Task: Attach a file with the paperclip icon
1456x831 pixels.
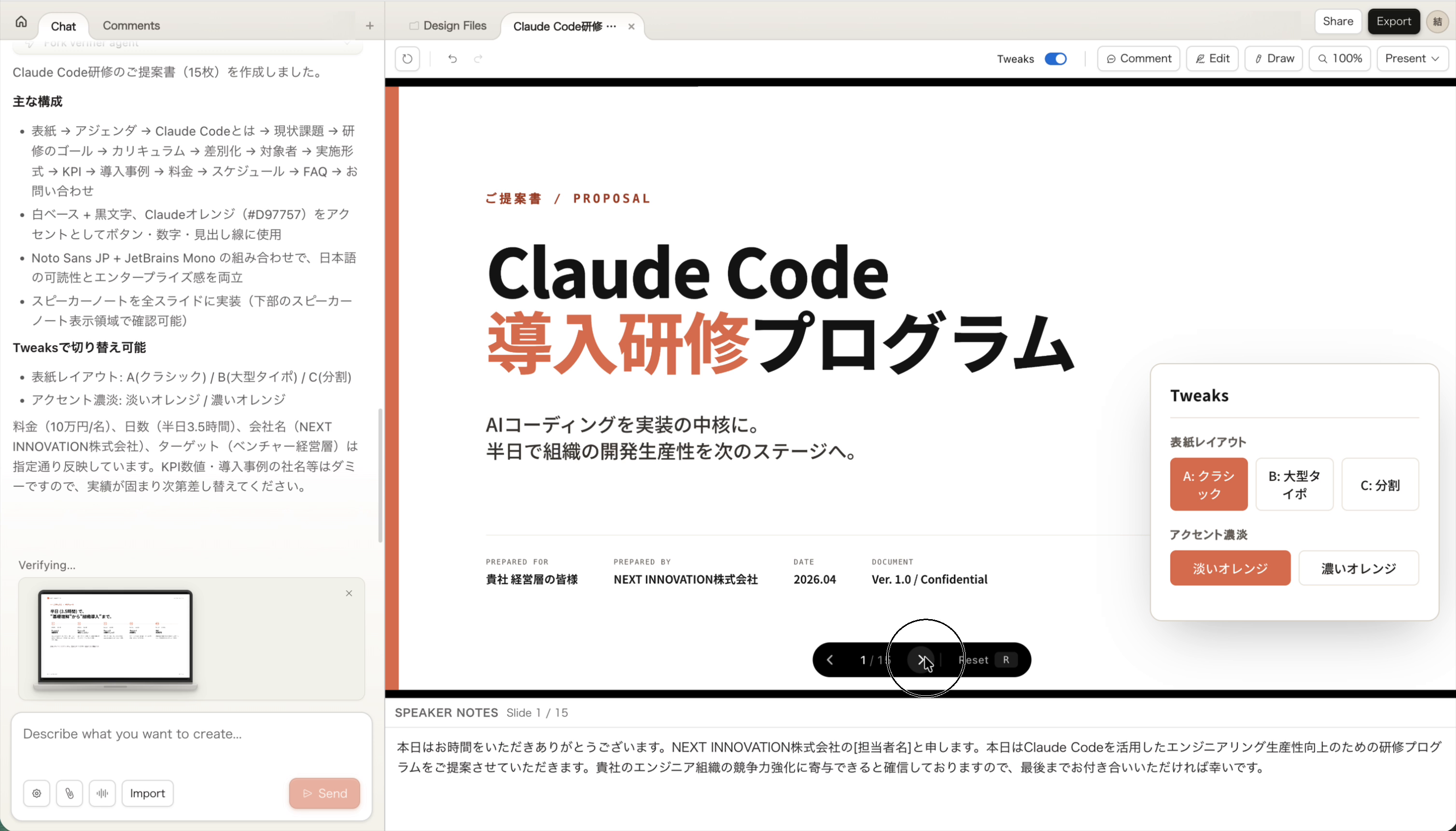Action: click(70, 793)
